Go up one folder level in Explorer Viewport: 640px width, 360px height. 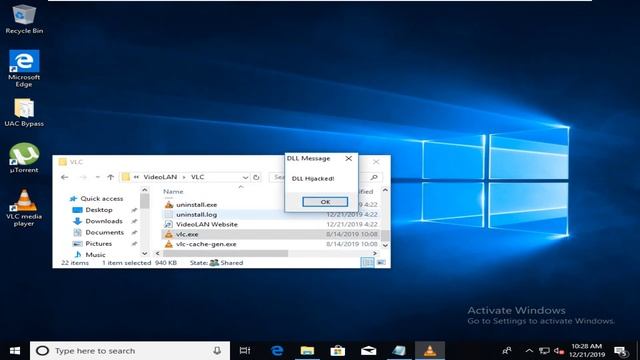110,177
